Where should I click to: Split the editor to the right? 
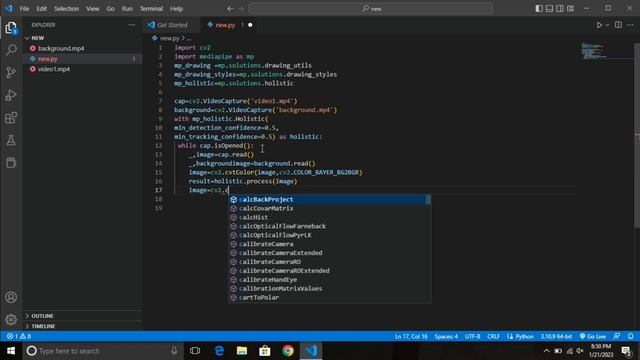coord(618,25)
